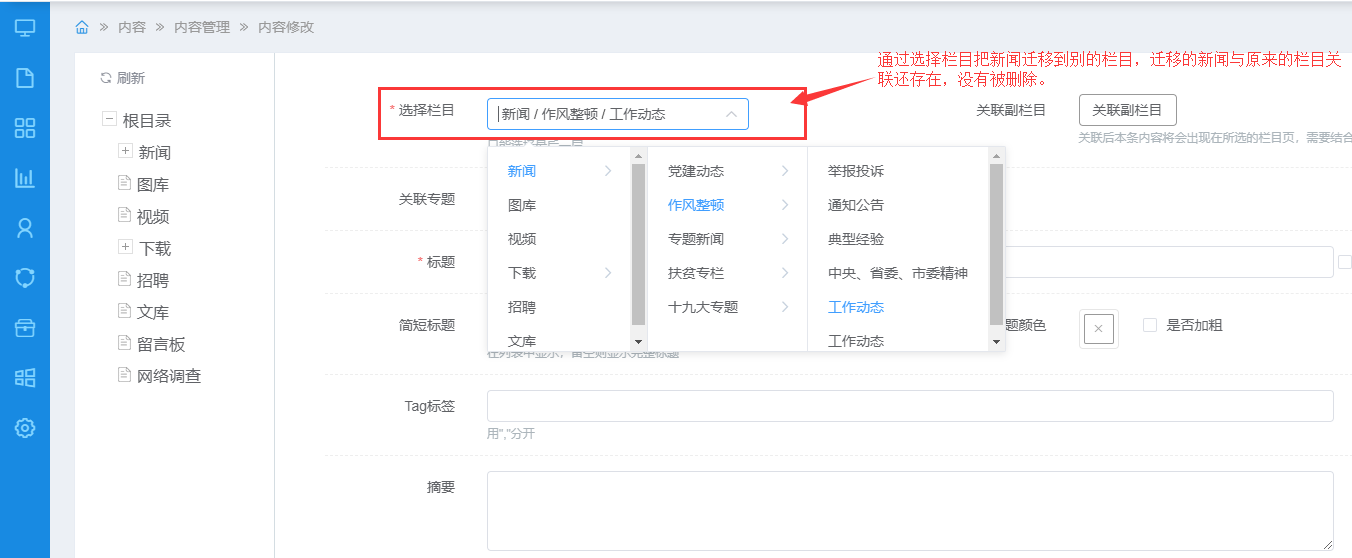The height and width of the screenshot is (558, 1352).
Task: Open the four-squares grid icon in the sidebar
Action: point(25,128)
